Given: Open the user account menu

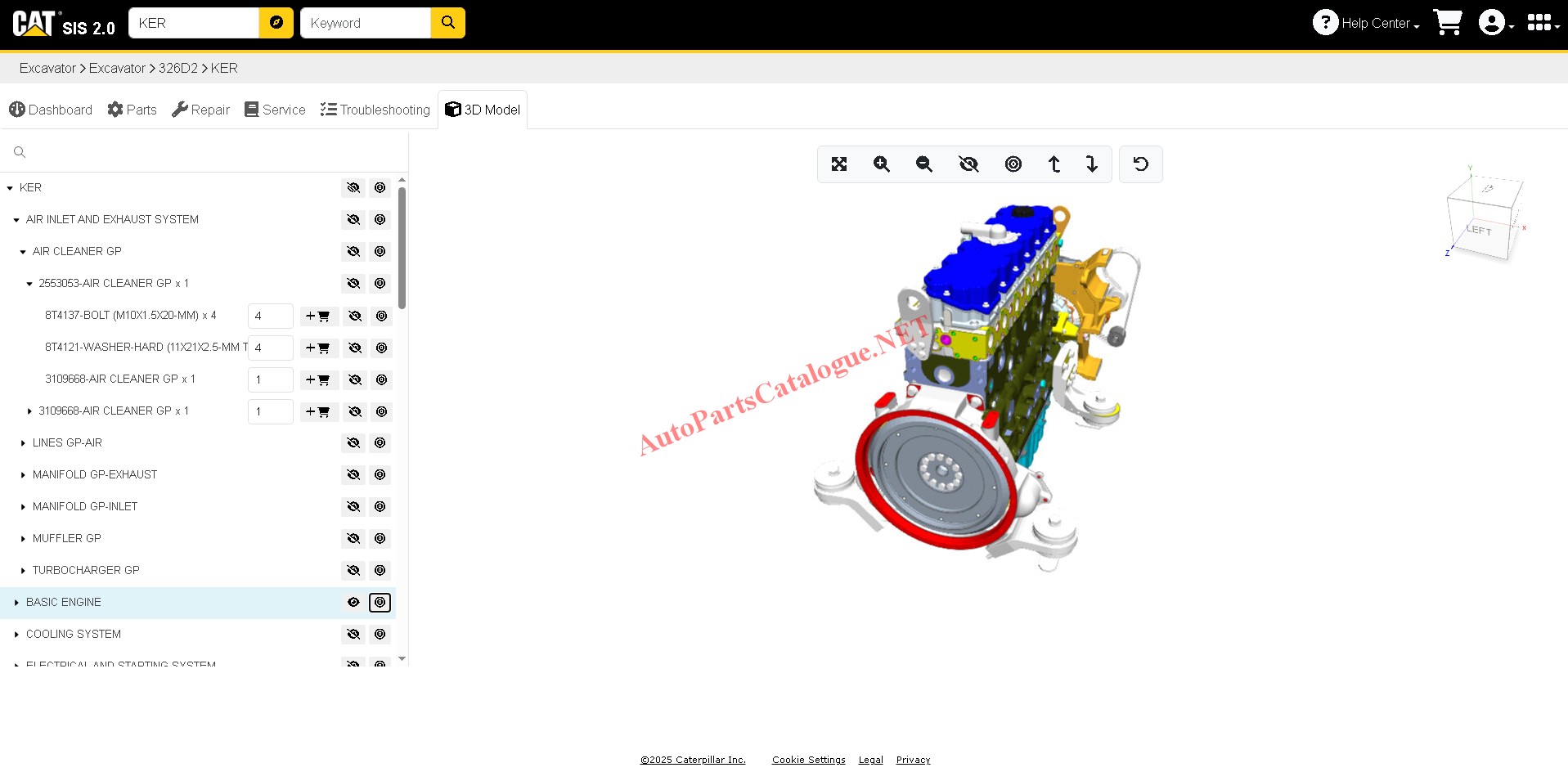Looking at the screenshot, I should 1496,23.
